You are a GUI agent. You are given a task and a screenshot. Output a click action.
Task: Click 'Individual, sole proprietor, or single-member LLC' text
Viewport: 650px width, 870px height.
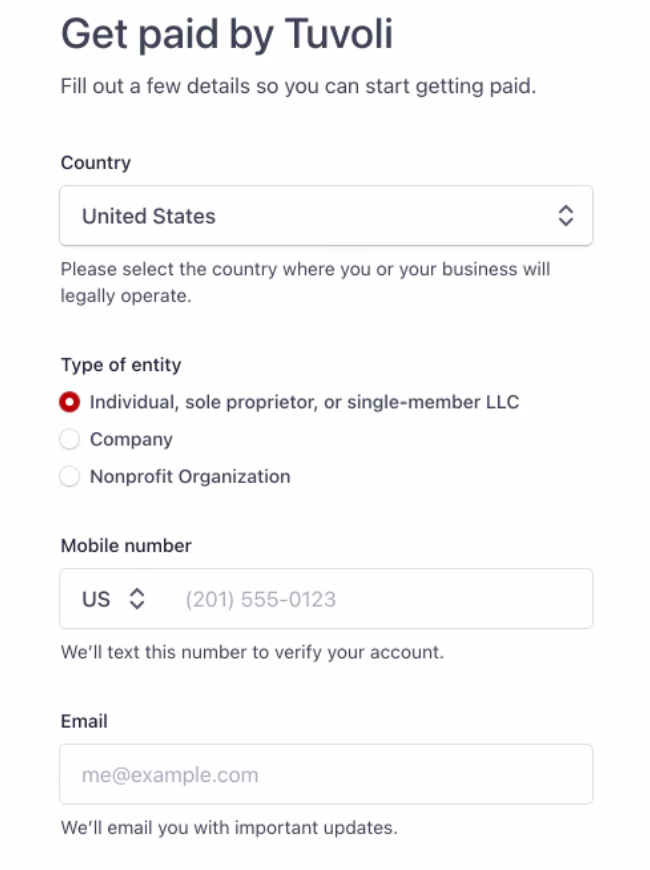[x=304, y=403]
